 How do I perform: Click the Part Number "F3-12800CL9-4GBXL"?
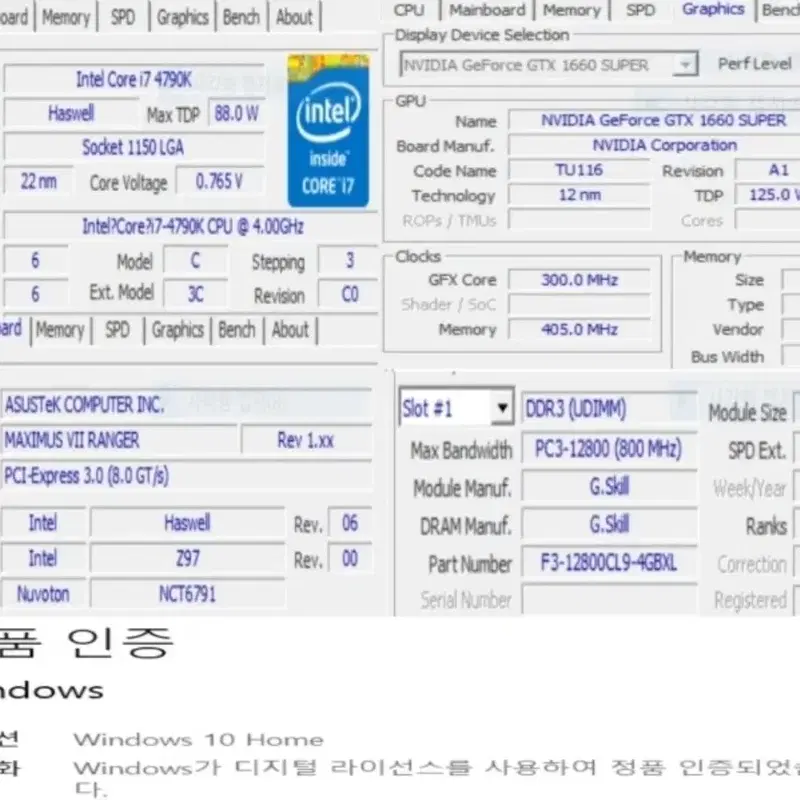click(609, 563)
